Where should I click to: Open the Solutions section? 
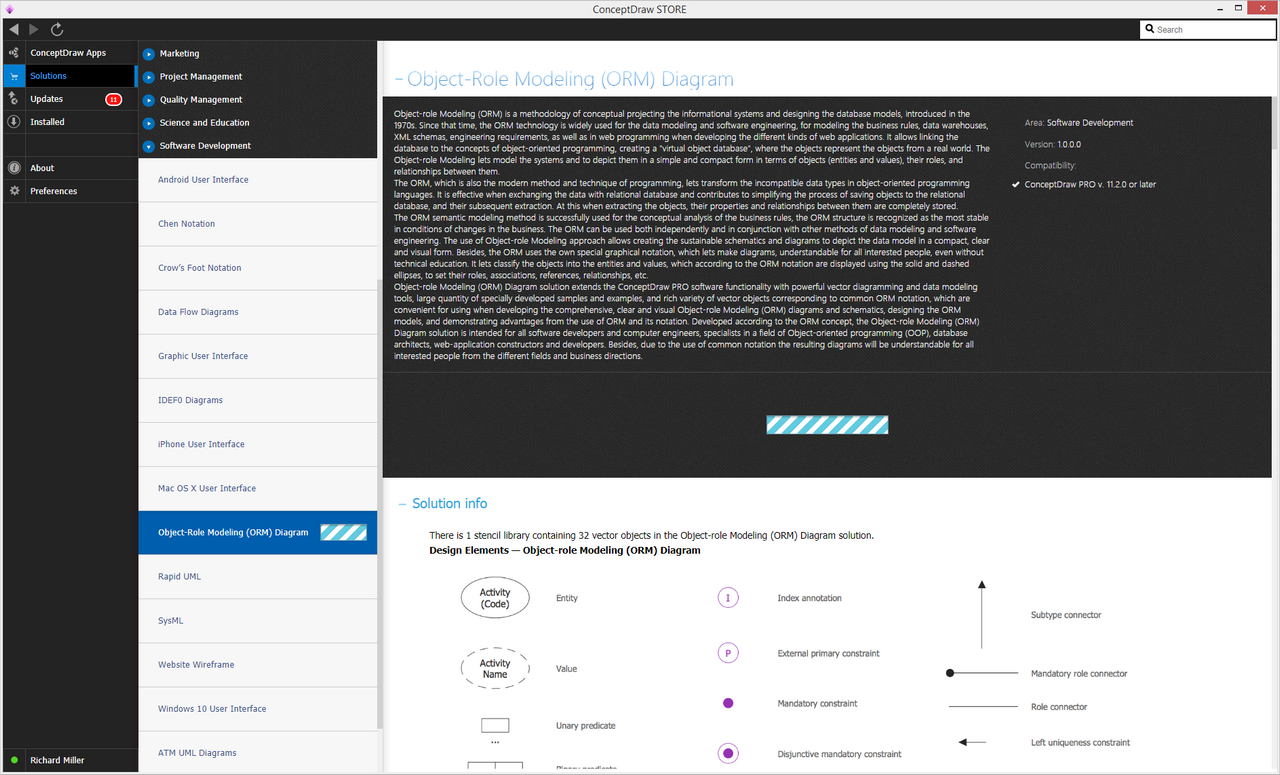coord(48,76)
